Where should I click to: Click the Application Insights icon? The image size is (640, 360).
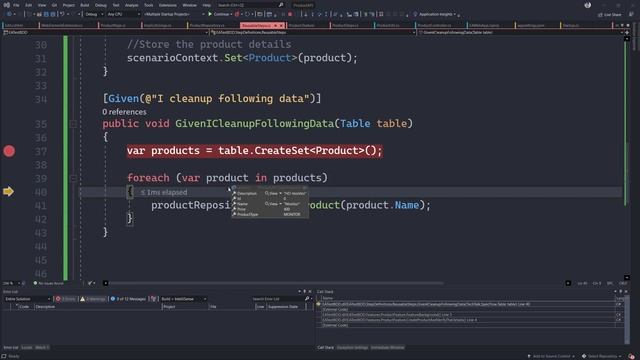(415, 14)
